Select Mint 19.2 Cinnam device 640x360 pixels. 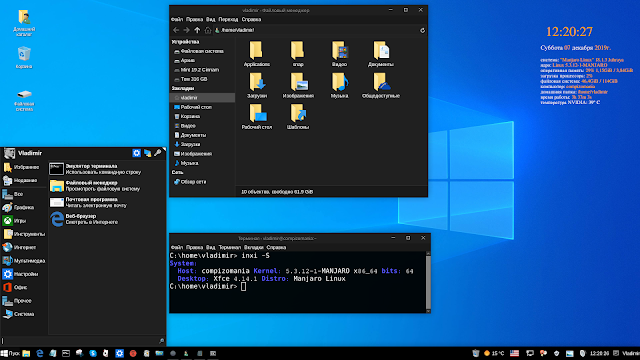(202, 70)
